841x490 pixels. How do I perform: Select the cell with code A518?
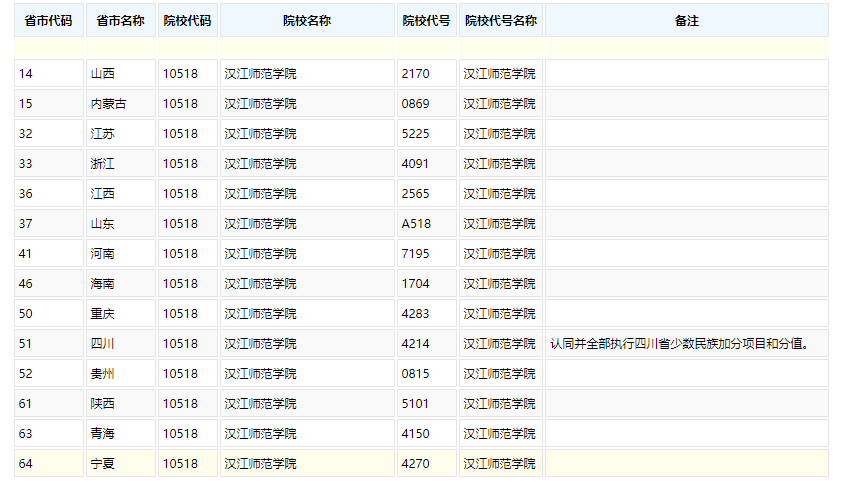416,224
